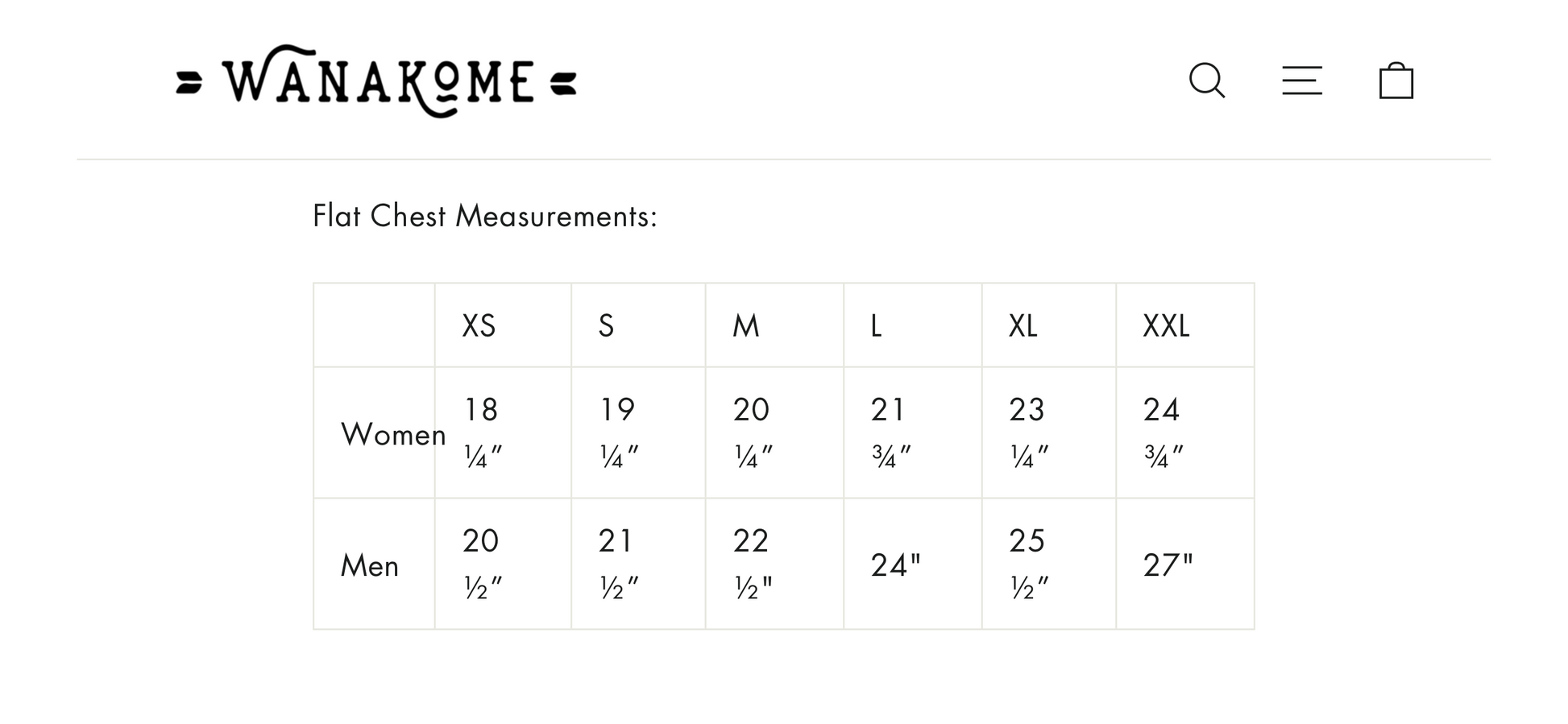
Task: Click the M size column header
Action: (746, 325)
